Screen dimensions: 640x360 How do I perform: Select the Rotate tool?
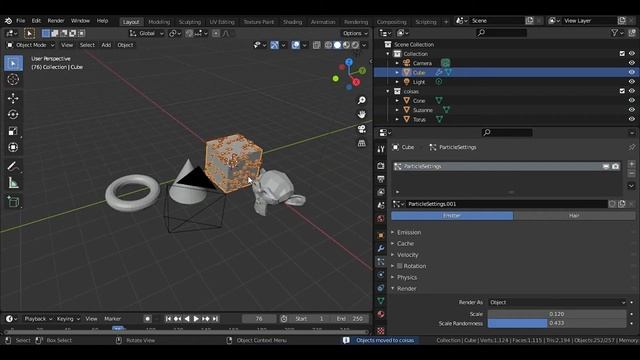[x=13, y=114]
